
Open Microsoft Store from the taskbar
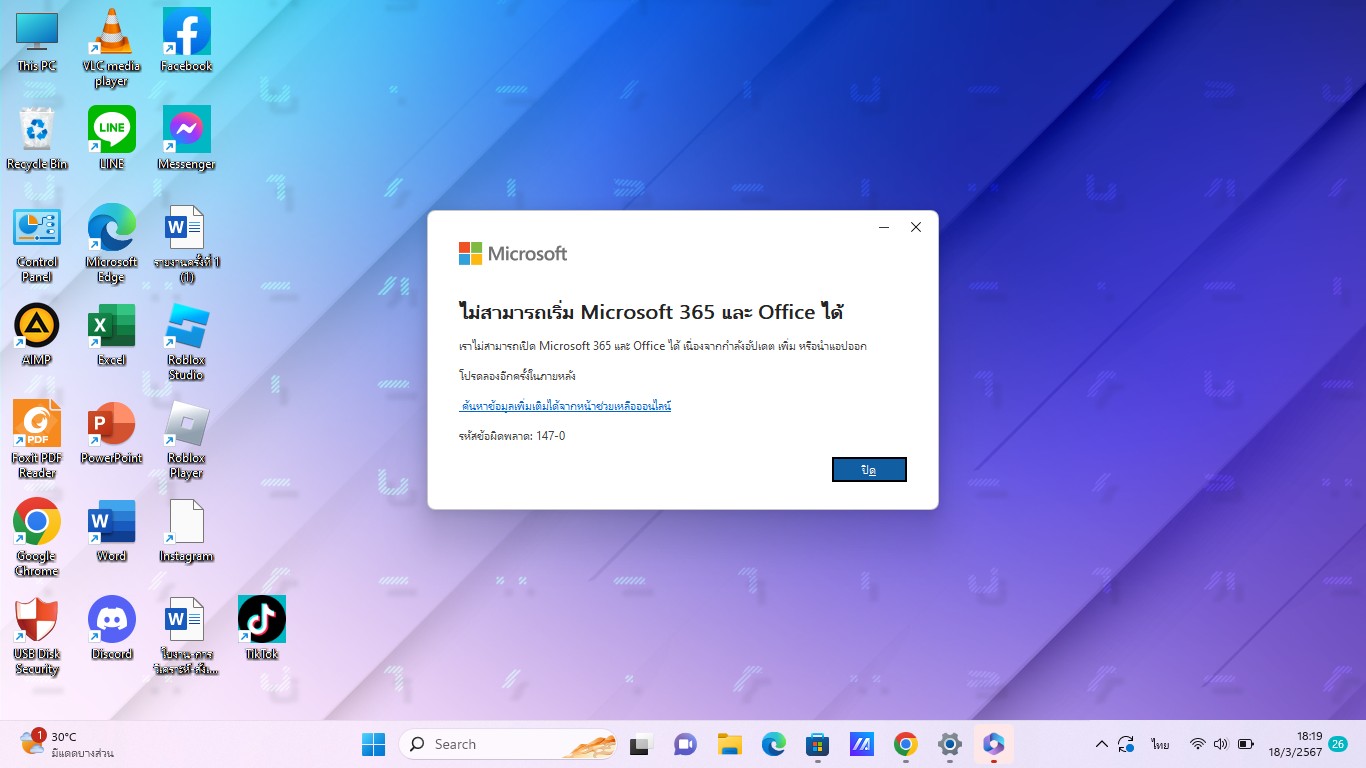(x=817, y=744)
